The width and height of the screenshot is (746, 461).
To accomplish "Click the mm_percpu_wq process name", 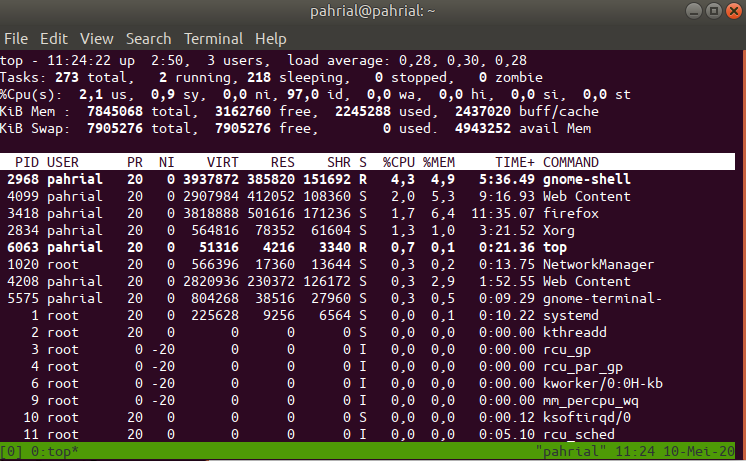I will [590, 401].
